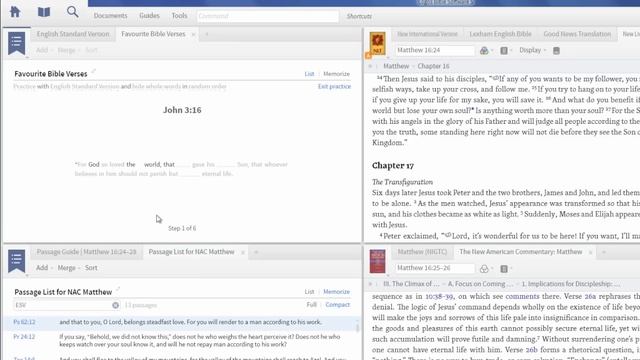Open the Merge dropdown in Favourite Bible Verses panel
The width and height of the screenshot is (640, 360).
[x=69, y=50]
